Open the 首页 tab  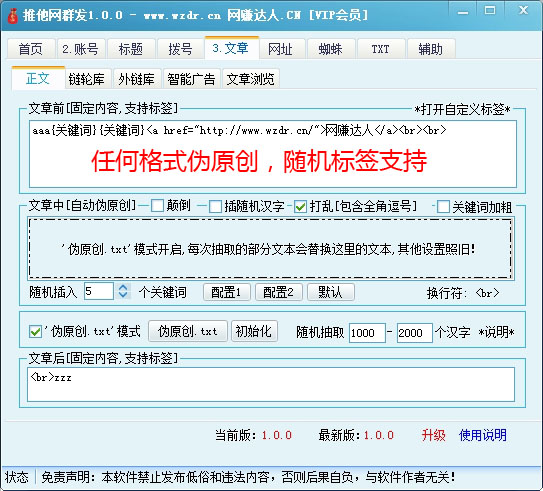point(31,49)
